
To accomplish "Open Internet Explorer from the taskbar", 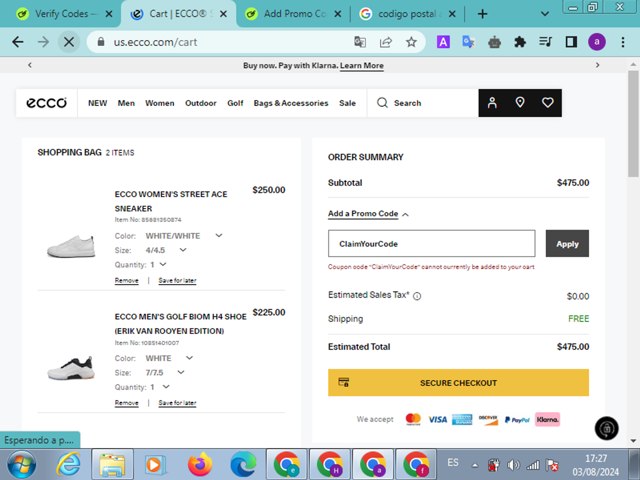I will point(68,464).
